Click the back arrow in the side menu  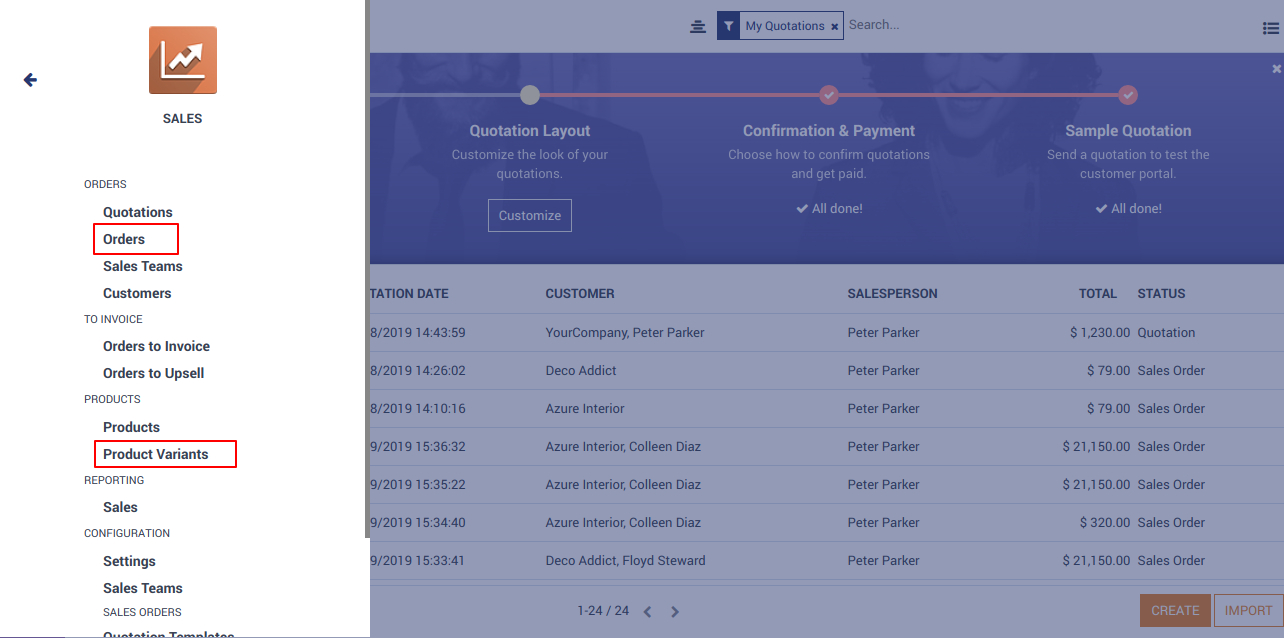[x=30, y=80]
